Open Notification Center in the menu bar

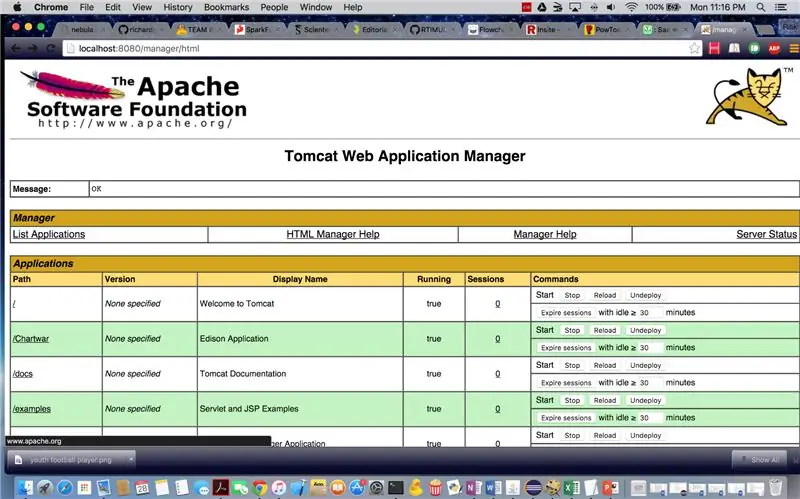(x=781, y=7)
